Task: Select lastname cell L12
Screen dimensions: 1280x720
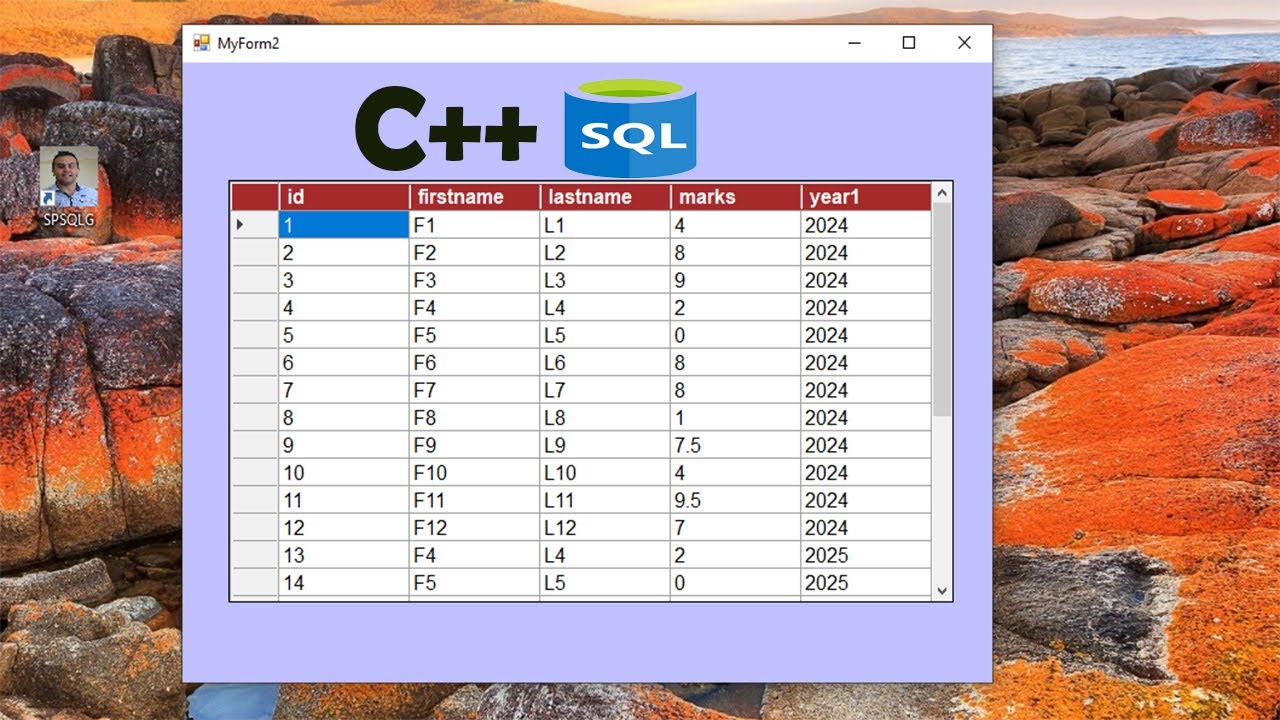Action: tap(604, 528)
